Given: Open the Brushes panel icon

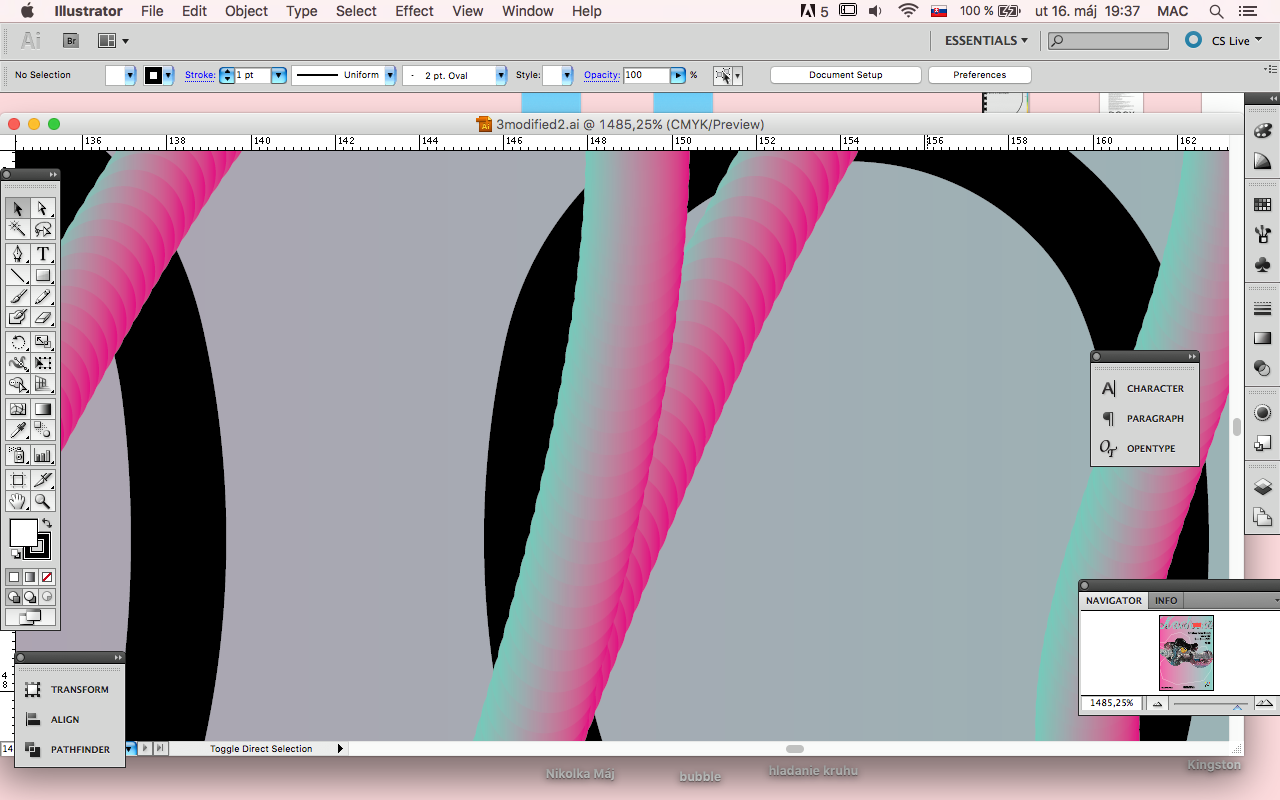Looking at the screenshot, I should (1262, 235).
